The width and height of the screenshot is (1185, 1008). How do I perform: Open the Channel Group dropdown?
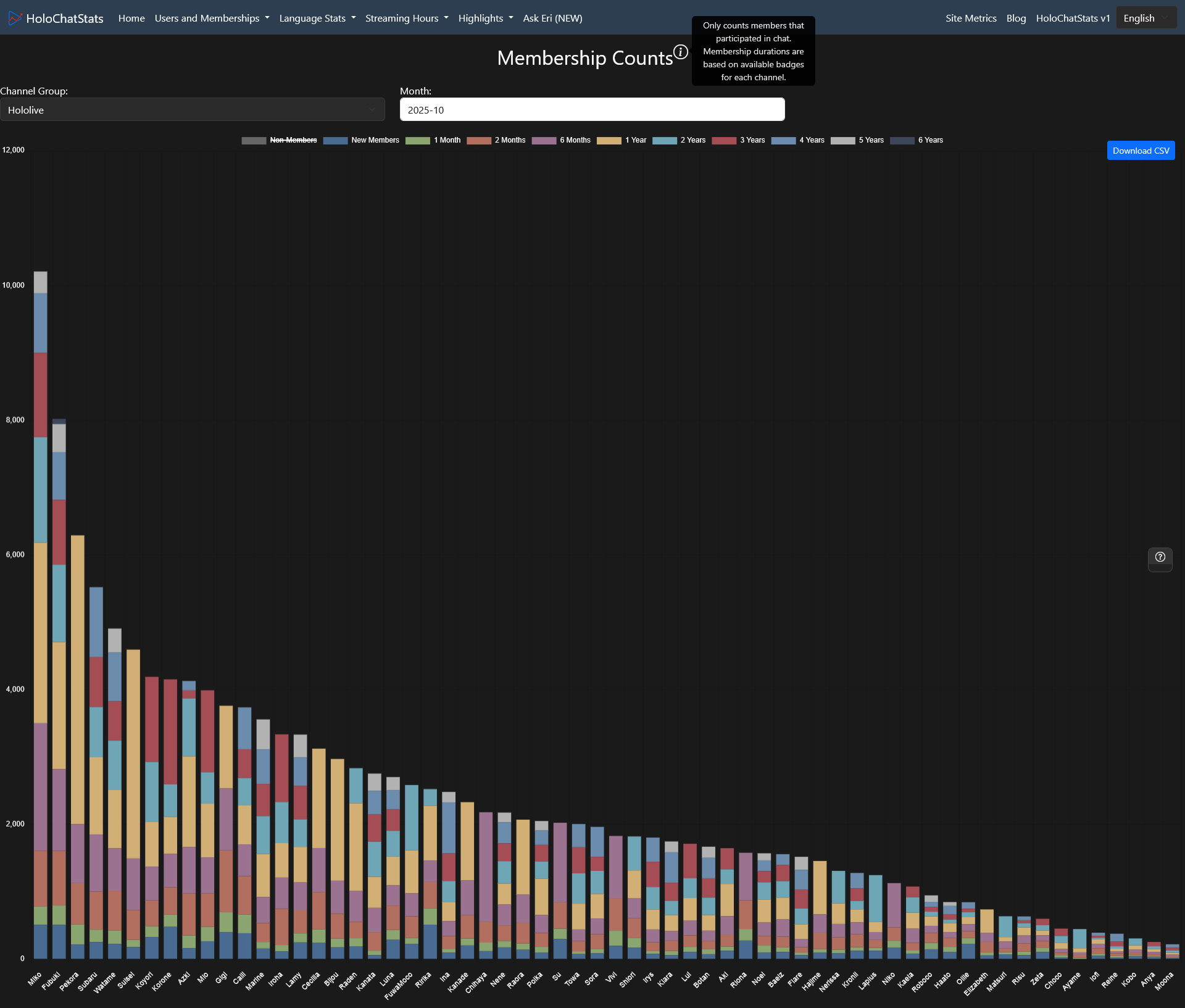pyautogui.click(x=192, y=110)
